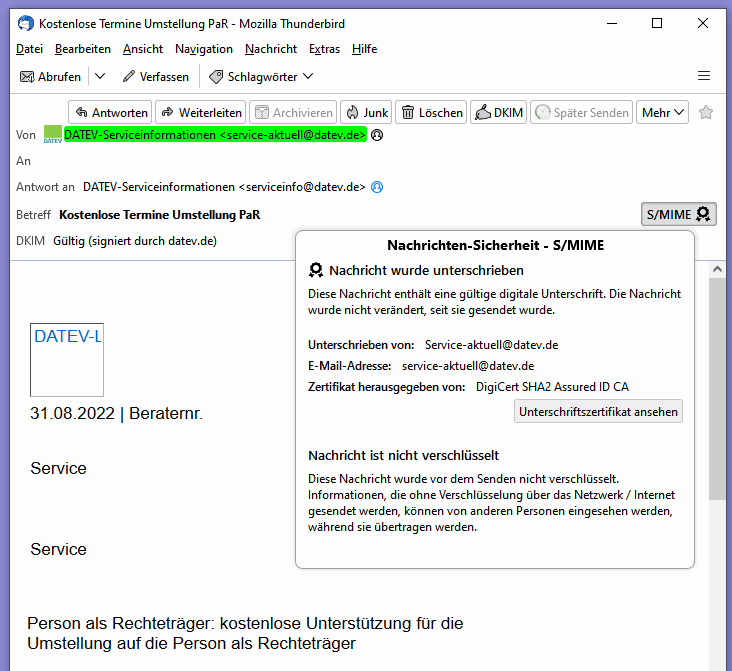Open the Thunderbird hamburger app menu
The width and height of the screenshot is (732, 671).
[704, 76]
